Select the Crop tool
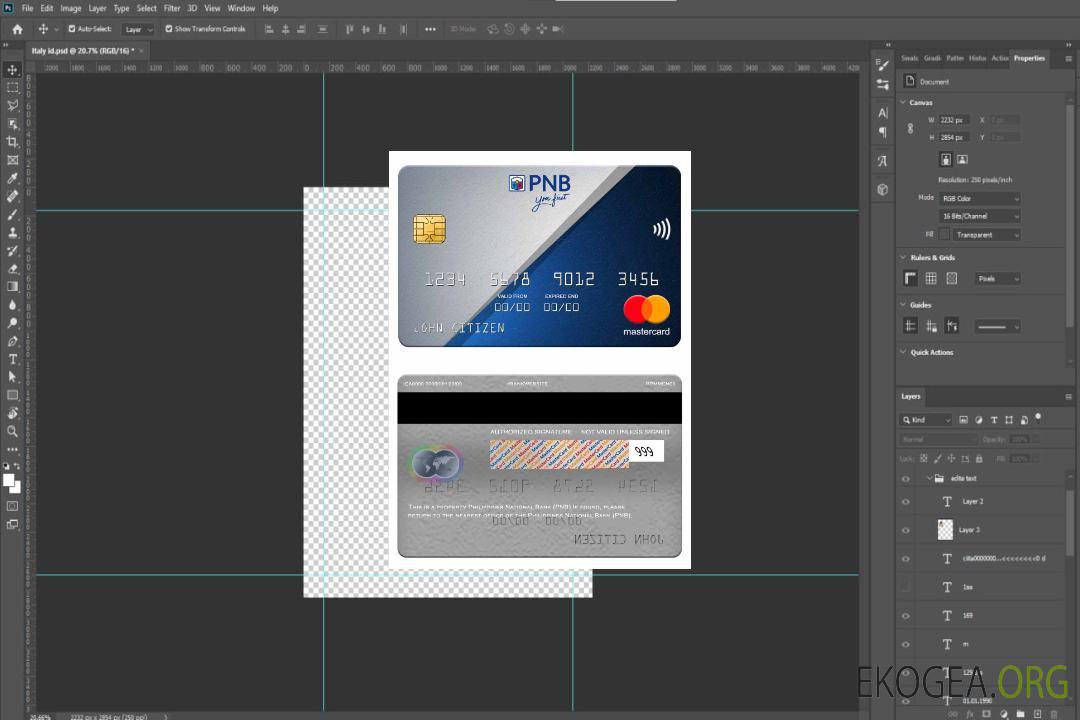Viewport: 1080px width, 720px height. tap(12, 142)
